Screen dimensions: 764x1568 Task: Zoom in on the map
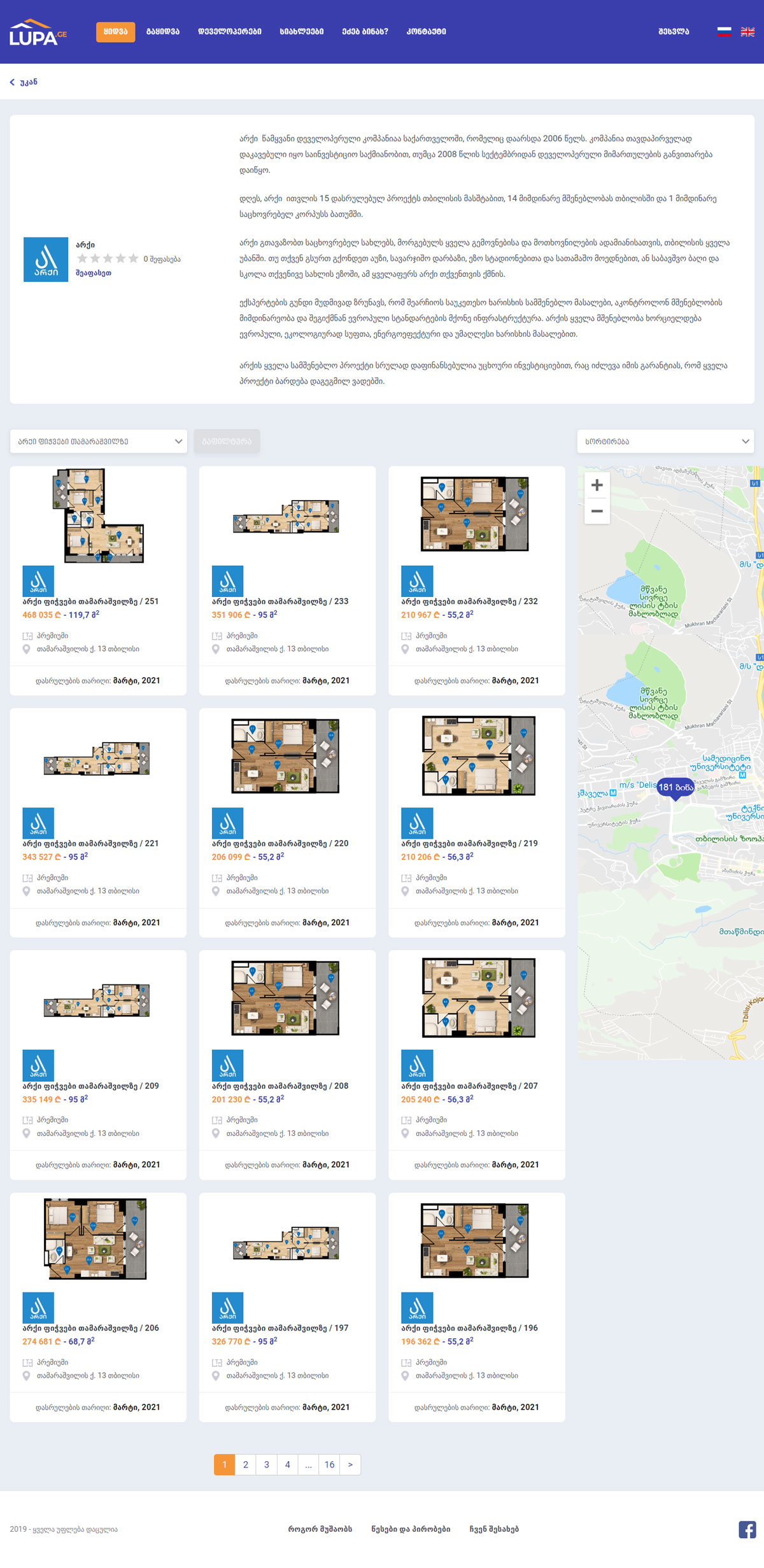coord(597,486)
